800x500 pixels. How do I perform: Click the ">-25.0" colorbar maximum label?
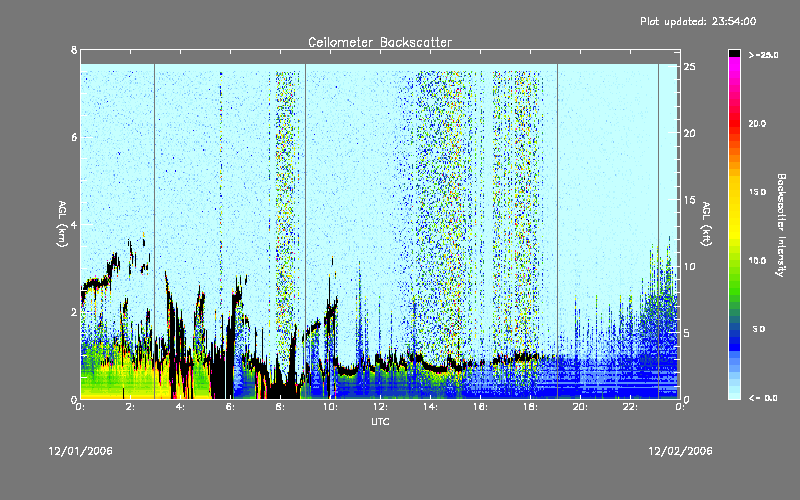click(763, 55)
